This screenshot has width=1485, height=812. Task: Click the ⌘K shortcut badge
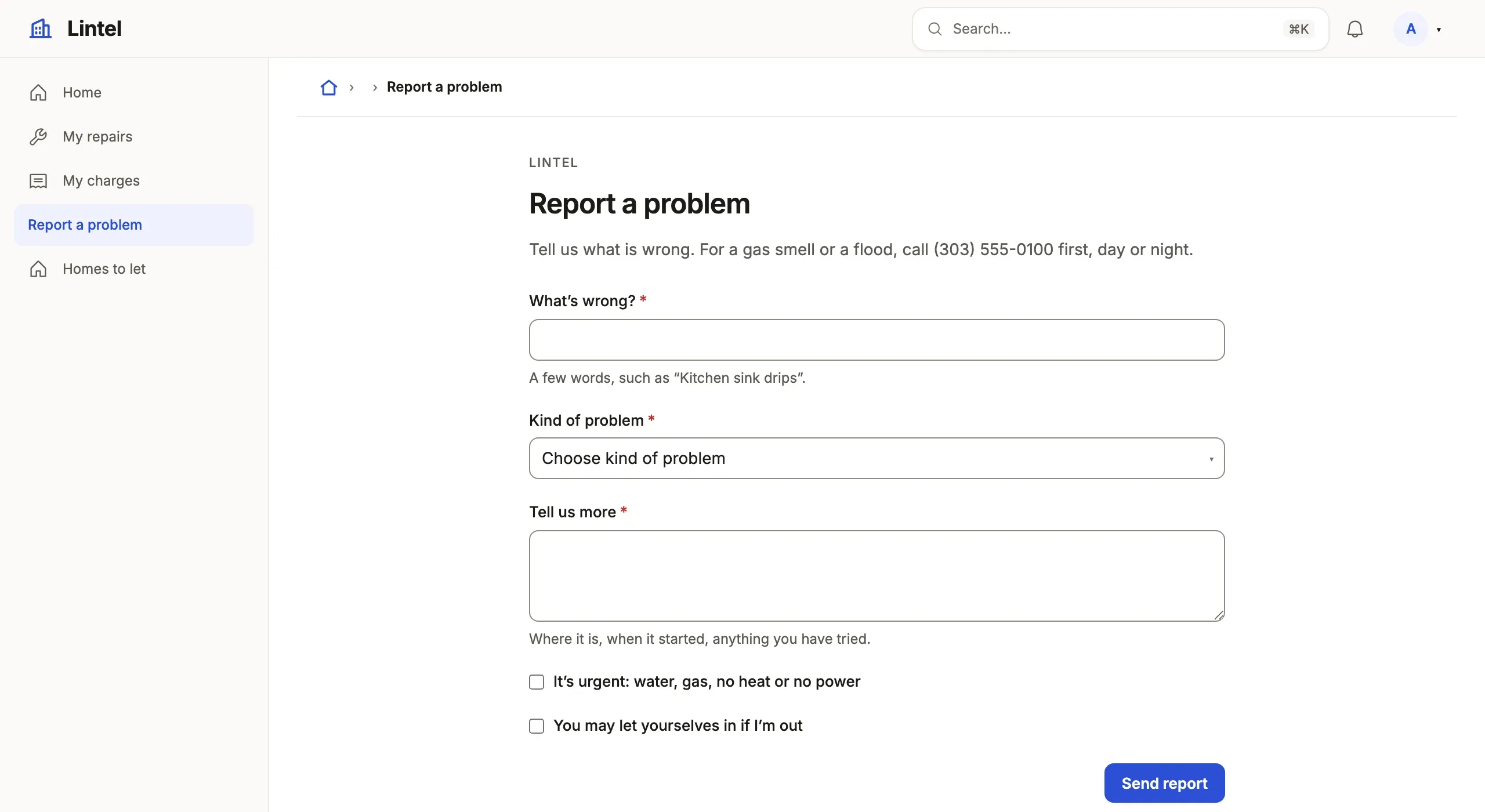coord(1299,29)
